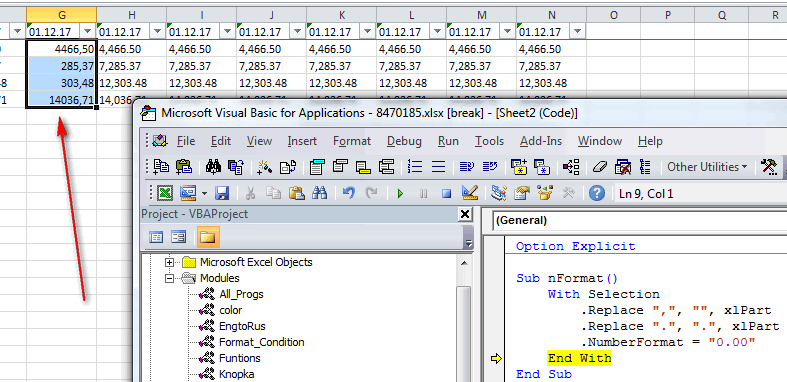Click the Find binoculars icon in standard toolbar
The width and height of the screenshot is (787, 382).
(319, 193)
